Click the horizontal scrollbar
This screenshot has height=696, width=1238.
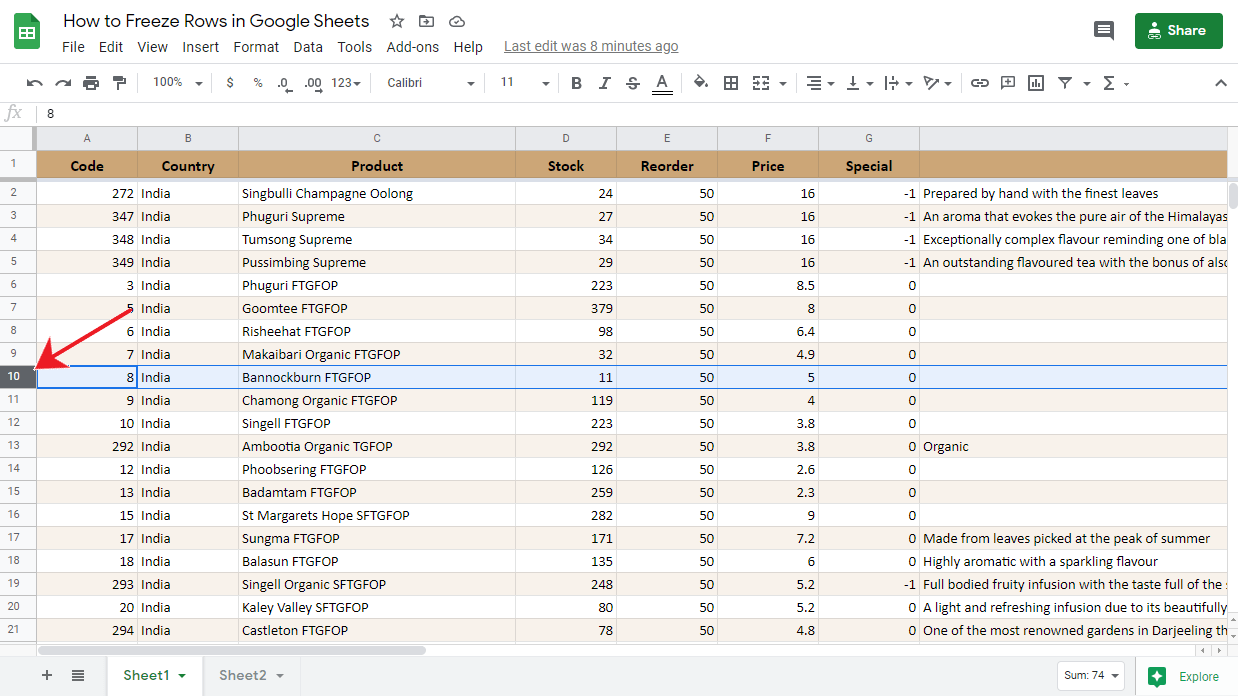pyautogui.click(x=232, y=650)
